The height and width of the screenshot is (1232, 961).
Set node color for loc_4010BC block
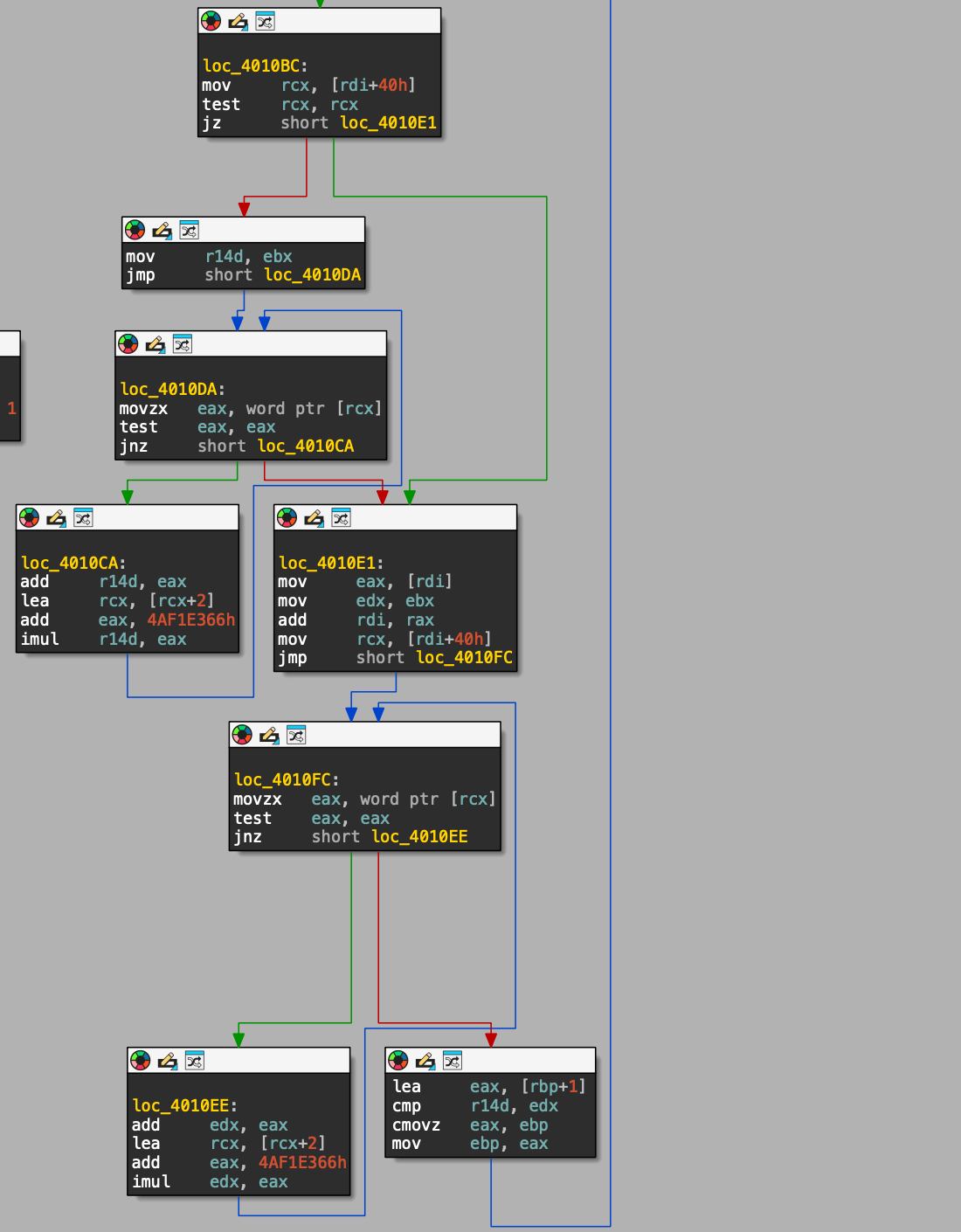click(x=211, y=21)
